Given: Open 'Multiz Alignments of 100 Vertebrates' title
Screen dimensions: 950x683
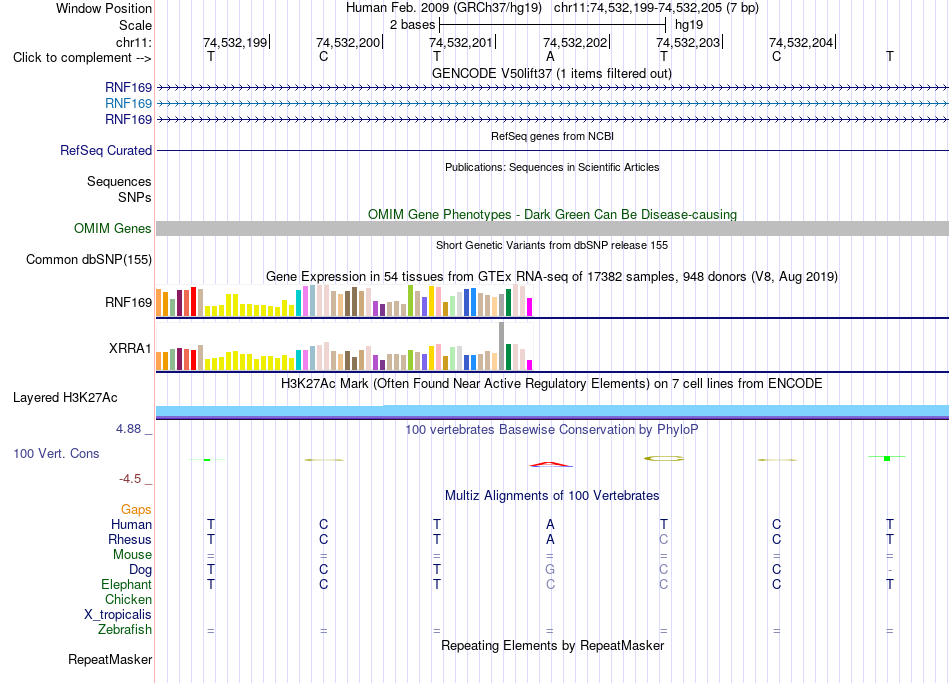Looking at the screenshot, I should pyautogui.click(x=552, y=496).
